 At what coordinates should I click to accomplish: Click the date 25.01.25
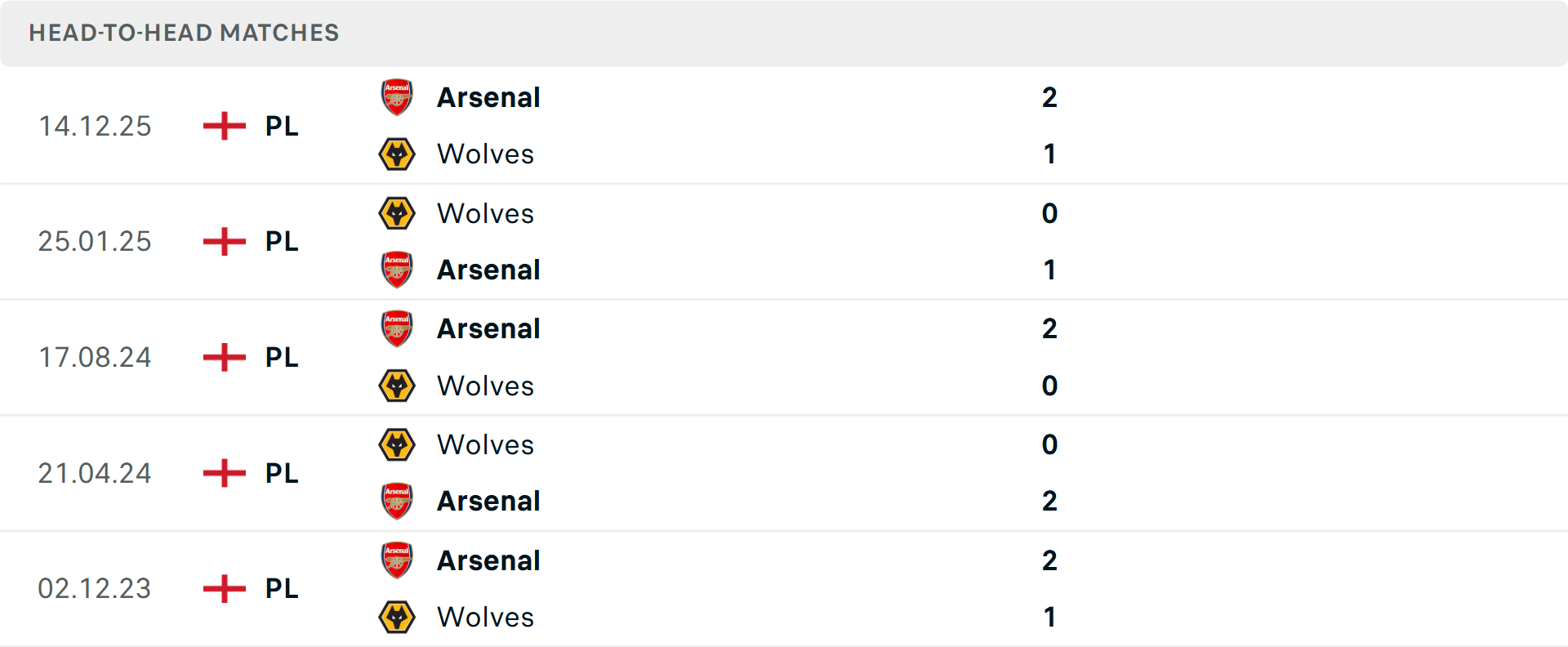coord(95,242)
